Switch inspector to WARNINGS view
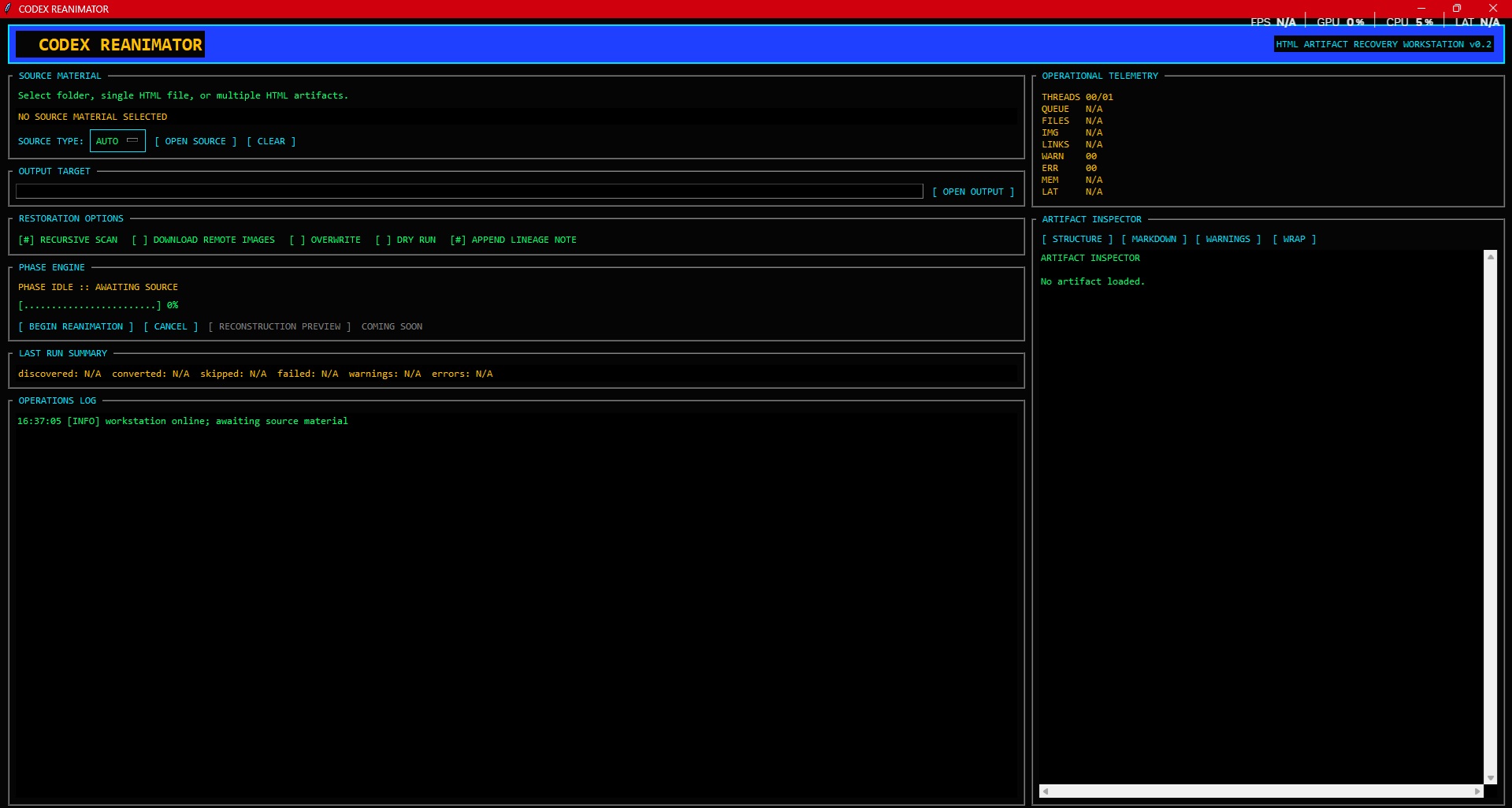The height and width of the screenshot is (808, 1512). coord(1228,239)
